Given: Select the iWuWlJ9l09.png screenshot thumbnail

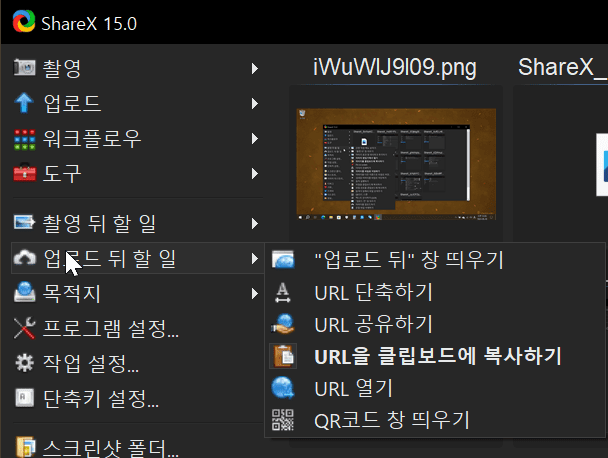Looking at the screenshot, I should (x=396, y=164).
